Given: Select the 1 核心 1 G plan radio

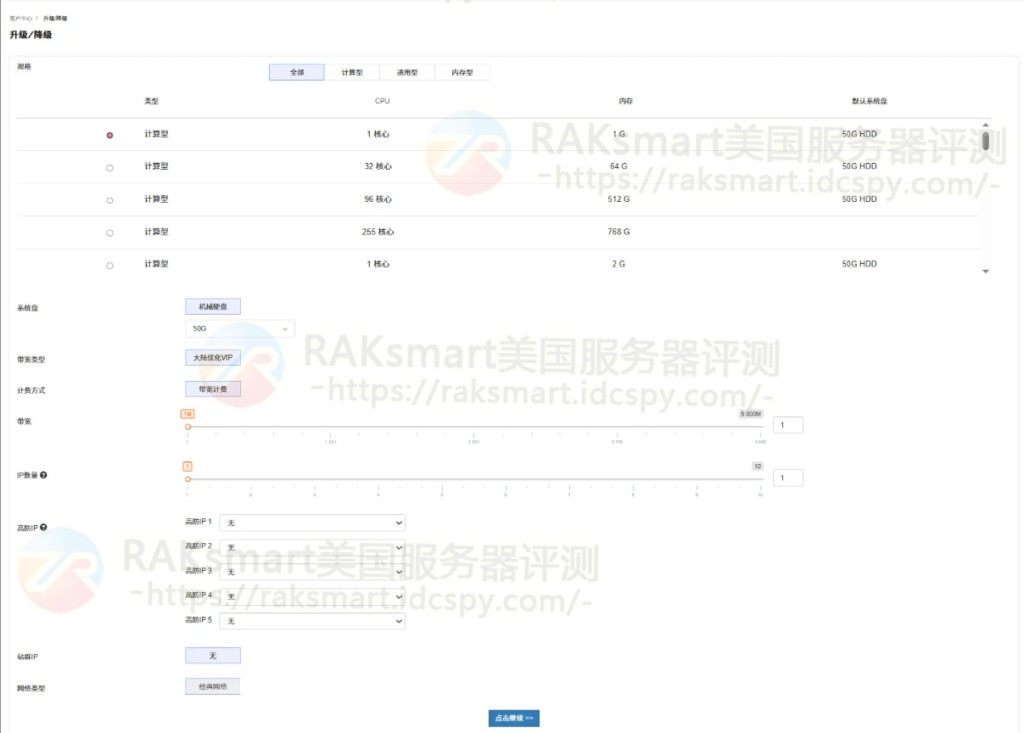Looking at the screenshot, I should point(110,135).
